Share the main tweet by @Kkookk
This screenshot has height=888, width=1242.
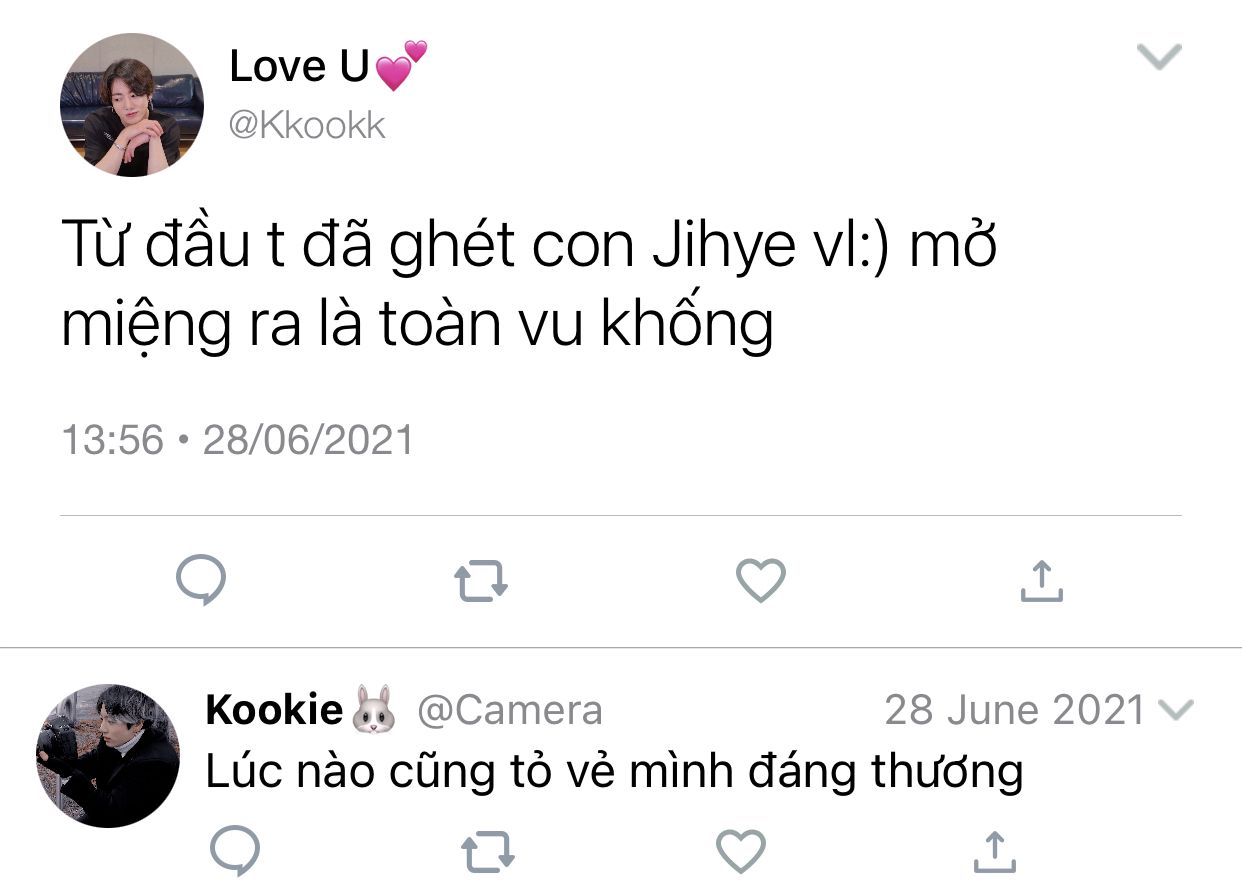pos(1041,581)
